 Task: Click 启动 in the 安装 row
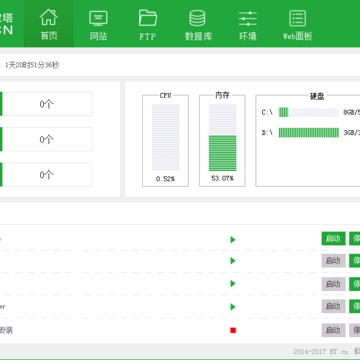[333, 330]
